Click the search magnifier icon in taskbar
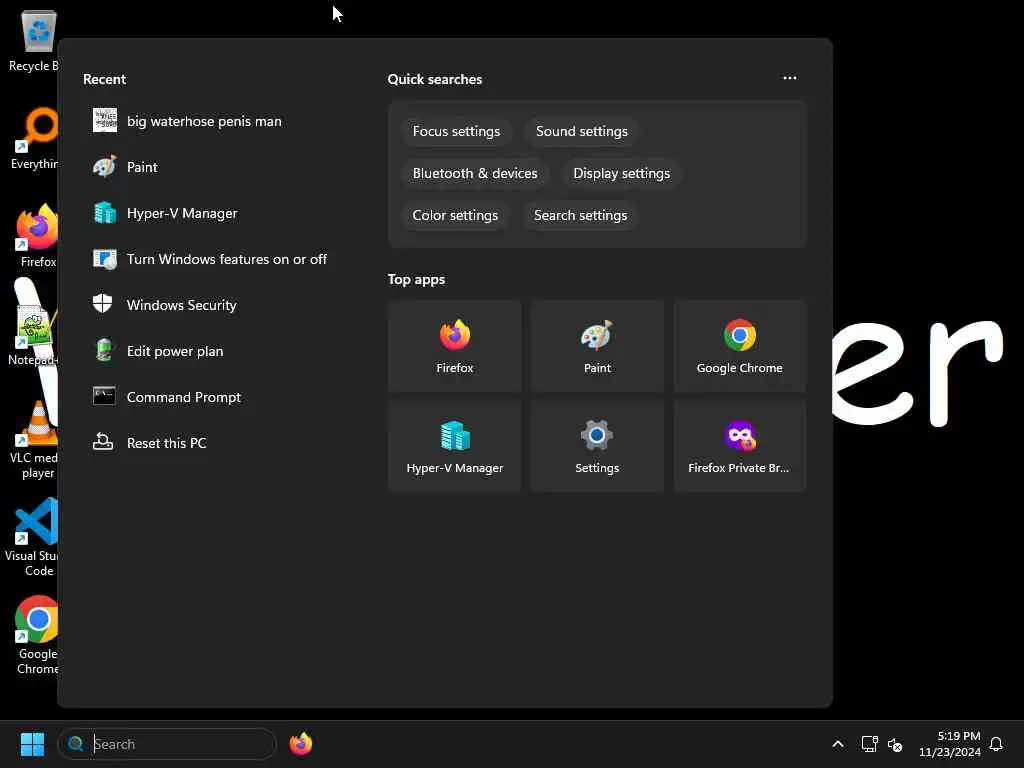The image size is (1024, 768). tap(76, 744)
